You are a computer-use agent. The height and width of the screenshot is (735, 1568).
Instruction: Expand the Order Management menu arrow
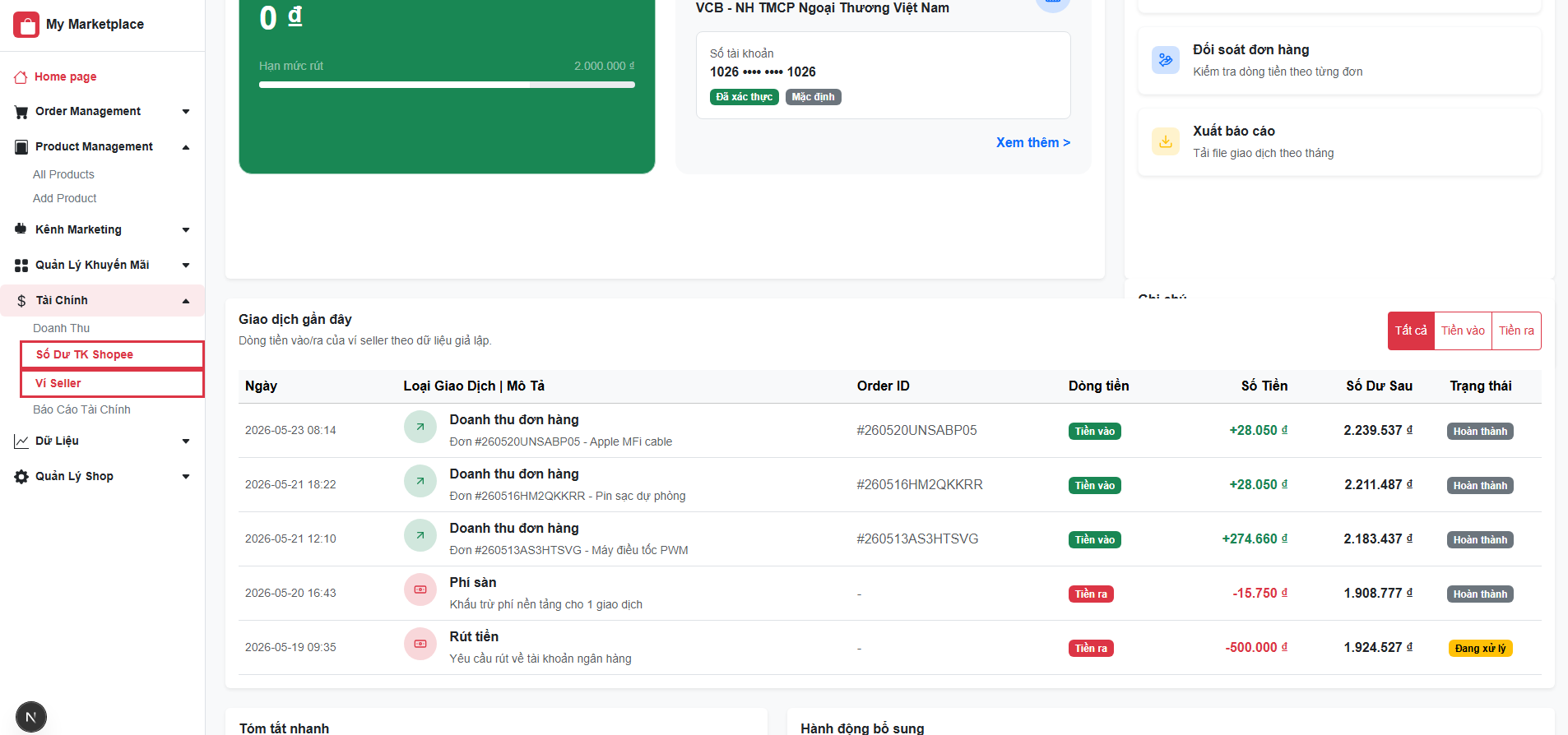click(186, 112)
